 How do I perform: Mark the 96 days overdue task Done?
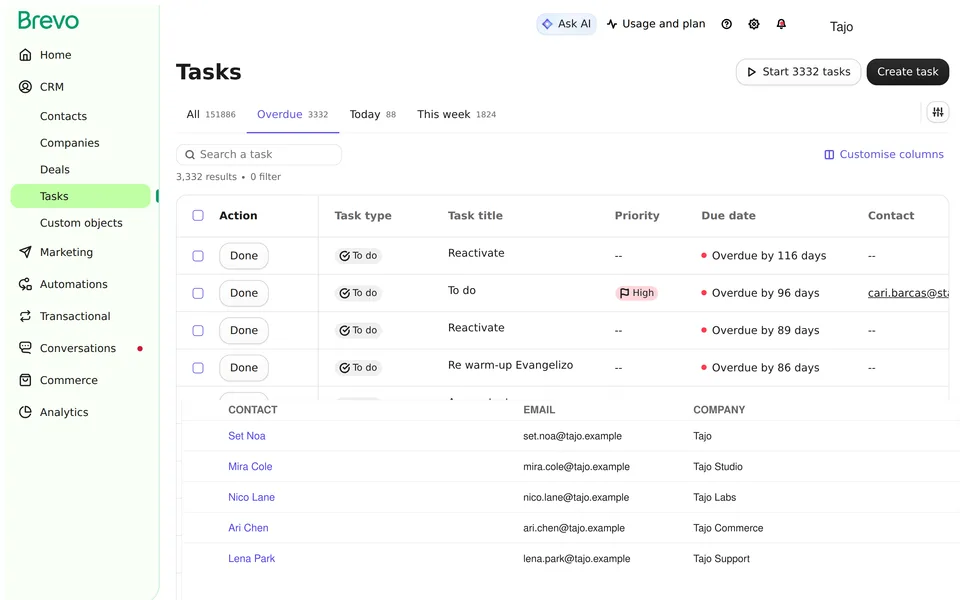pyautogui.click(x=244, y=293)
